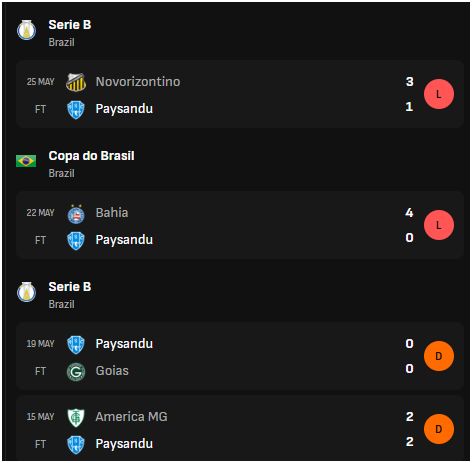Image resolution: width=472 pixels, height=463 pixels.
Task: Open the 22 MAY match date row
Action: (240, 225)
